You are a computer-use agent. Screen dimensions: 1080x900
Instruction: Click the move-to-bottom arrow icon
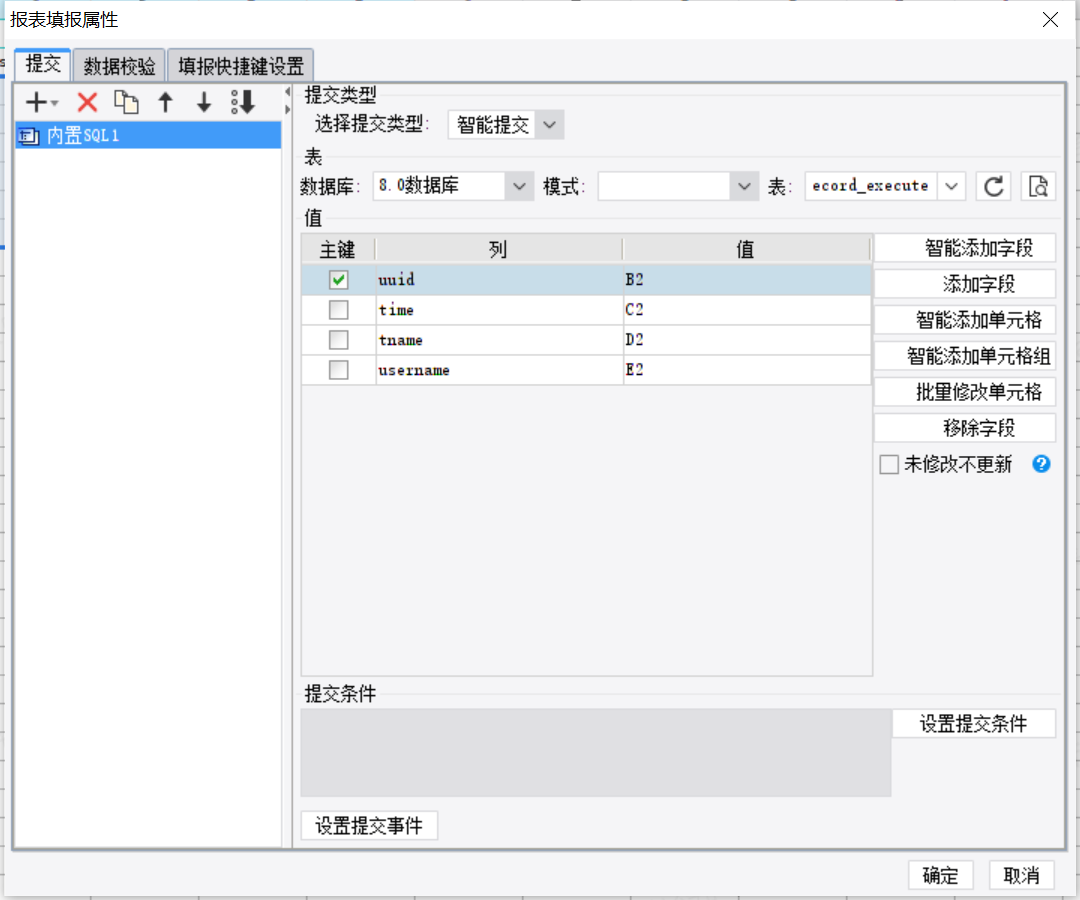(x=243, y=102)
